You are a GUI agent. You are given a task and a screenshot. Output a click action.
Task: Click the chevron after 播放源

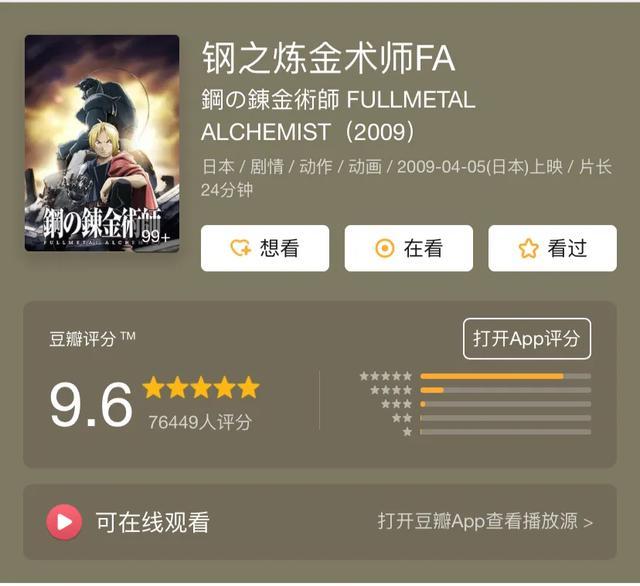[x=588, y=523]
